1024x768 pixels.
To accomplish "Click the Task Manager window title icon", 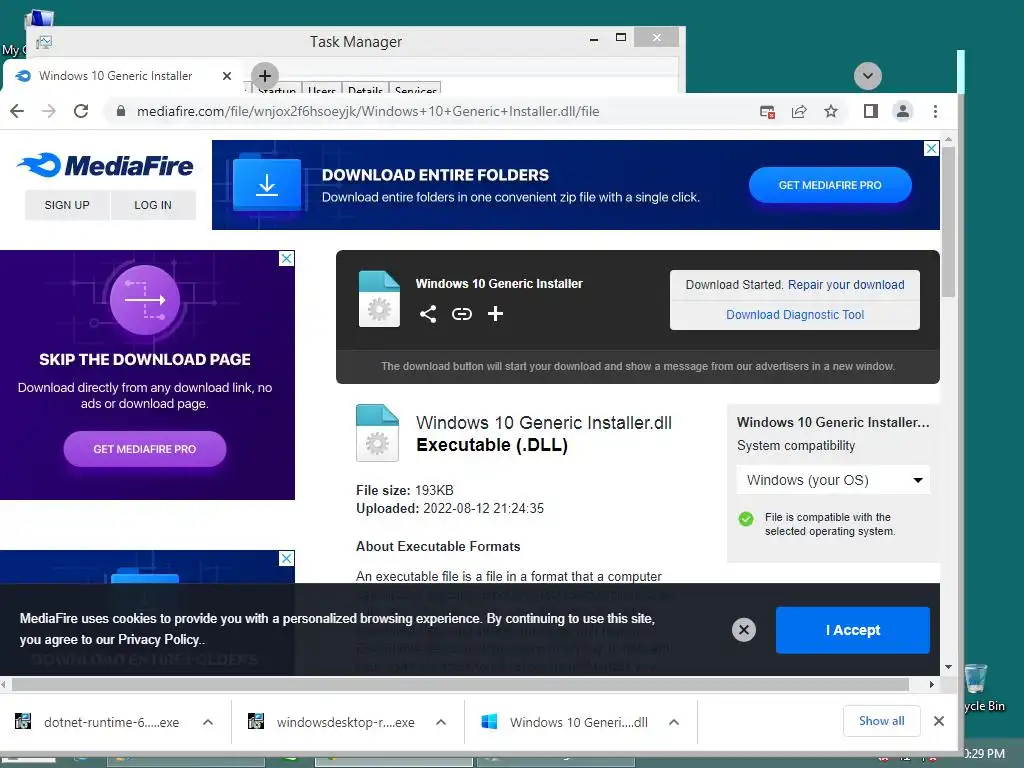I will (x=44, y=42).
